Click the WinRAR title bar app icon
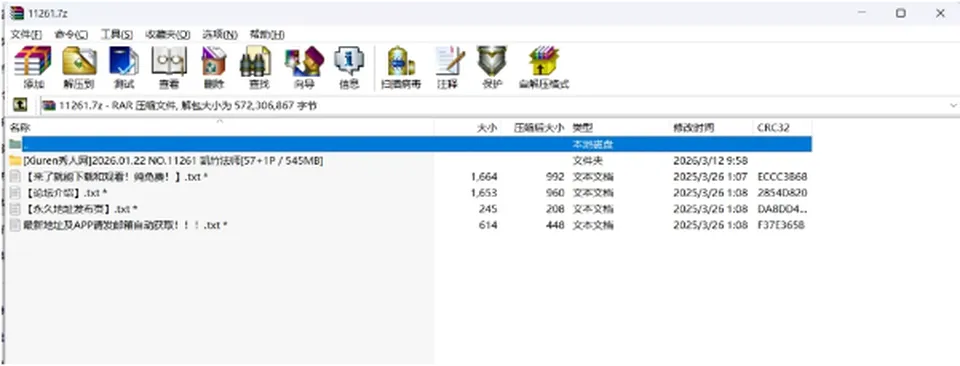Image resolution: width=960 pixels, height=366 pixels. coord(17,13)
